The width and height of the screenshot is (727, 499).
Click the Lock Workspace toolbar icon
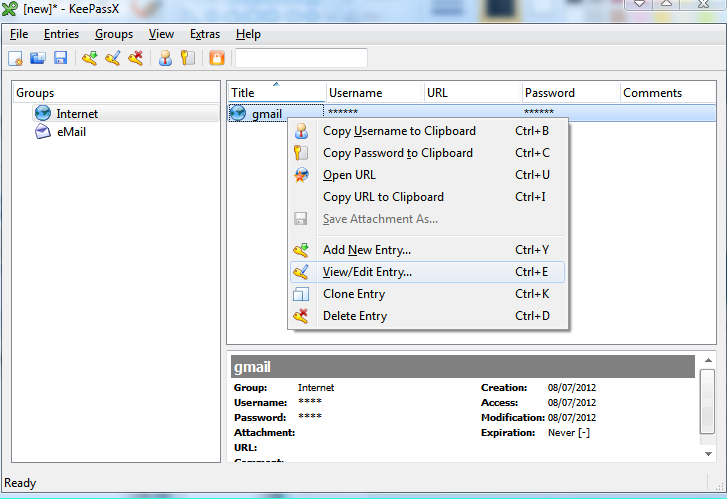pyautogui.click(x=217, y=58)
